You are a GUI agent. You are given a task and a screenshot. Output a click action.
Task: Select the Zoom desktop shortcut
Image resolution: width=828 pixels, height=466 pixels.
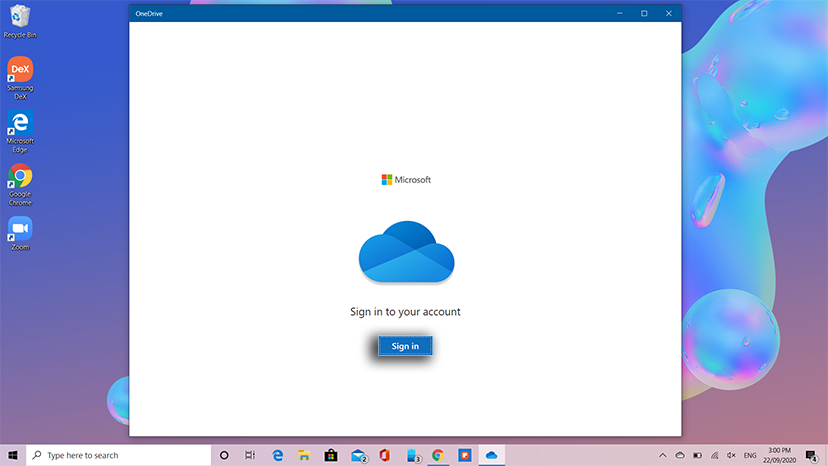click(20, 234)
